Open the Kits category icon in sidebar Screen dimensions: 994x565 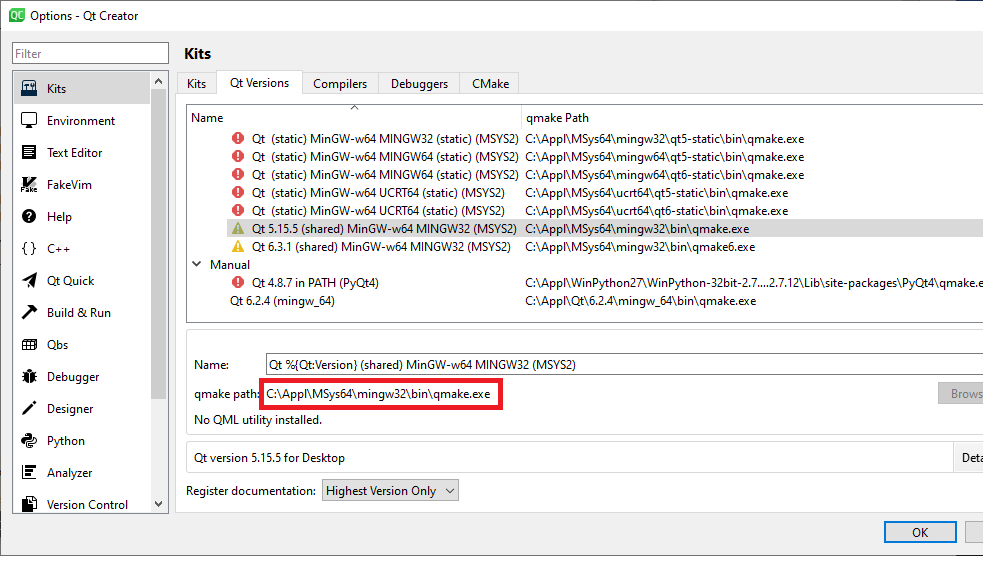29,88
